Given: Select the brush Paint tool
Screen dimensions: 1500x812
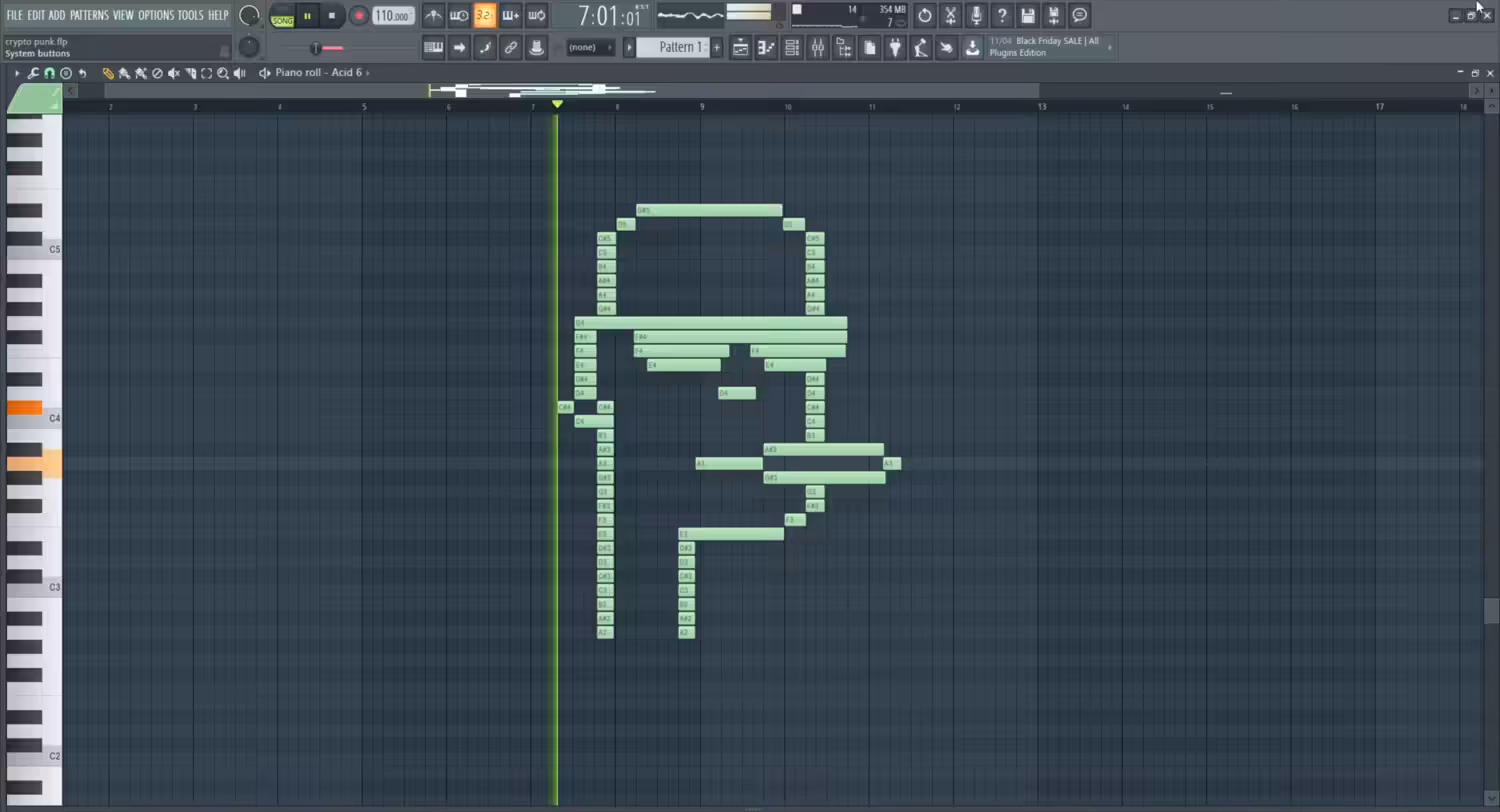Looking at the screenshot, I should tap(124, 73).
